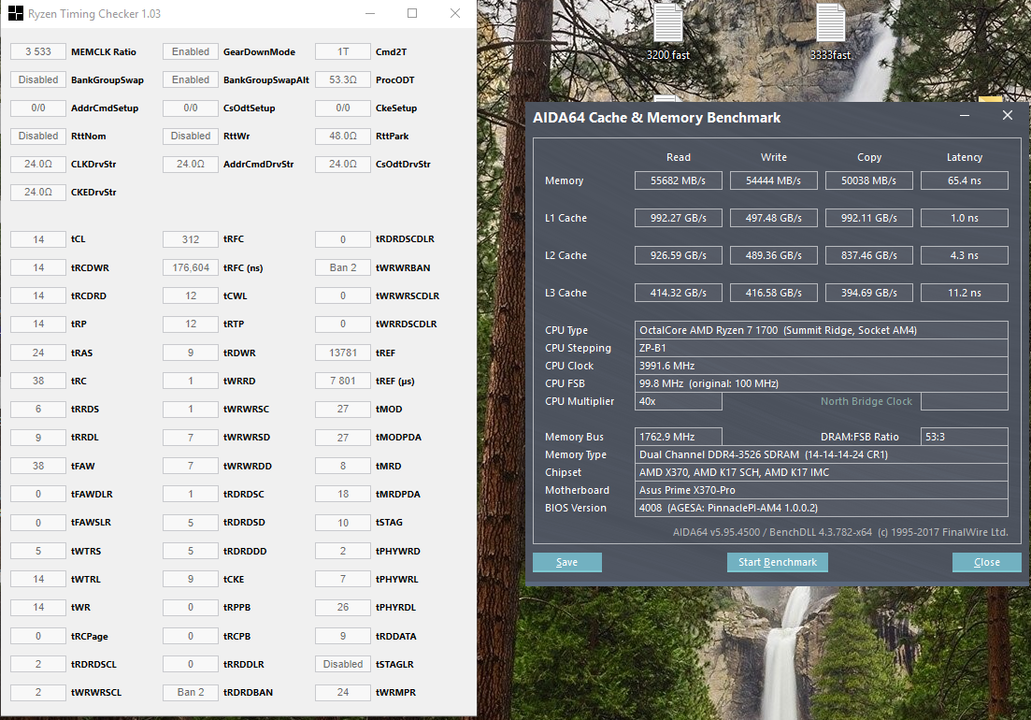The image size is (1031, 720).
Task: Click the tRRDL 9 value box
Action: [38, 437]
